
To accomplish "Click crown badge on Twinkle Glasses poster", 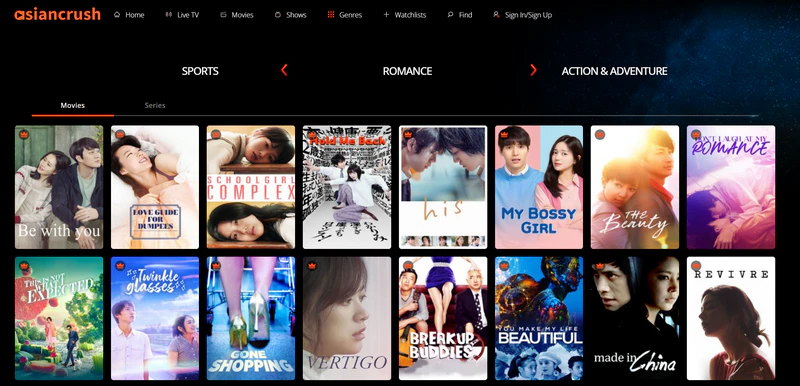I will [120, 266].
